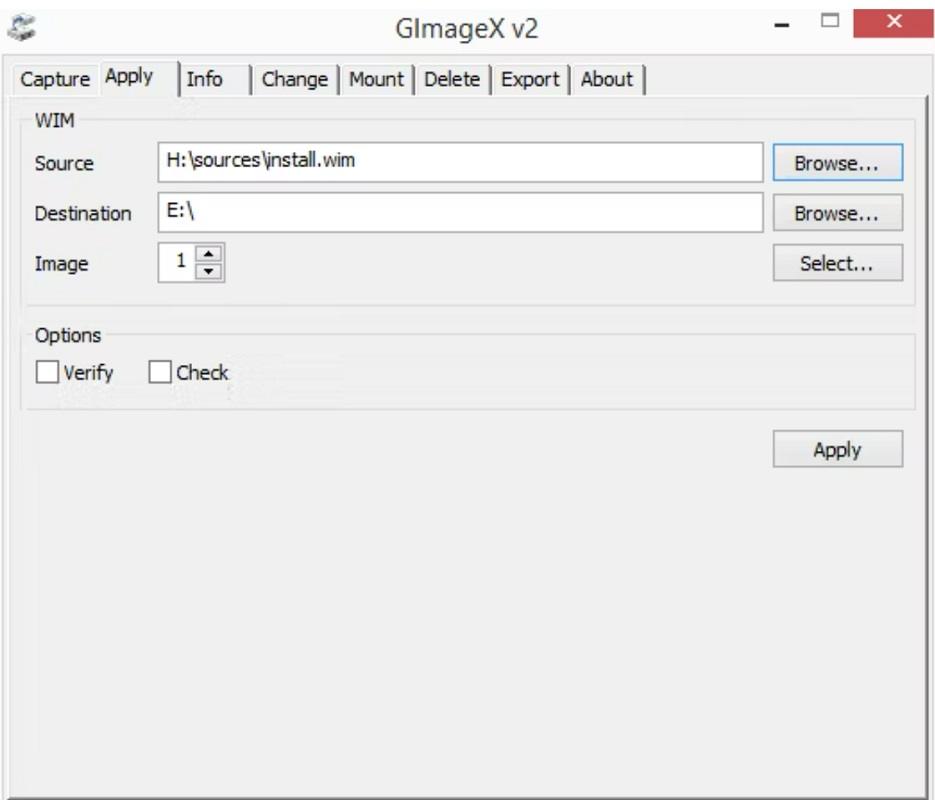Minimize the GImageX window
Screen dimensions: 935x800
click(785, 24)
